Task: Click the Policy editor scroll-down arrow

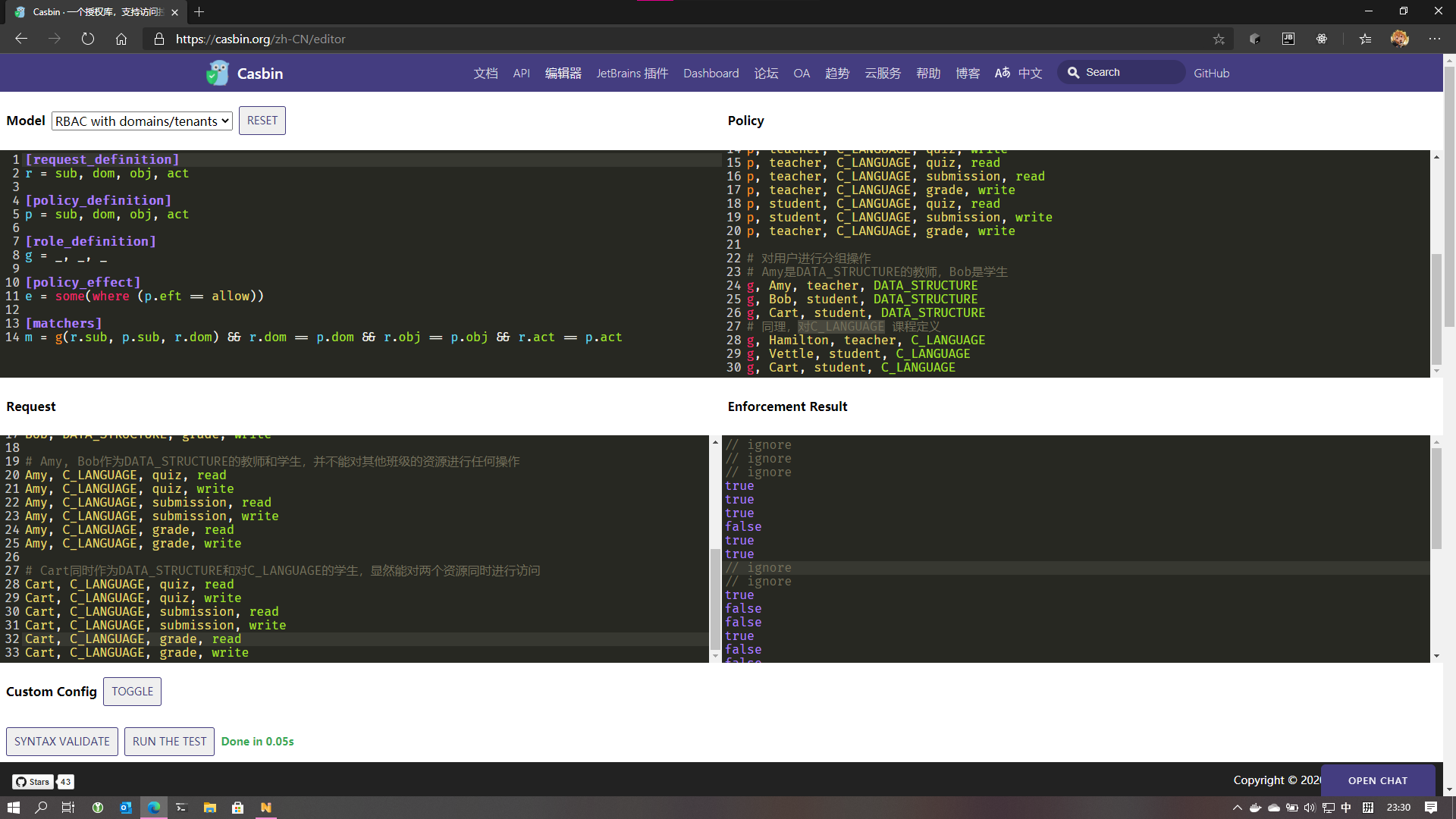Action: pos(1436,371)
